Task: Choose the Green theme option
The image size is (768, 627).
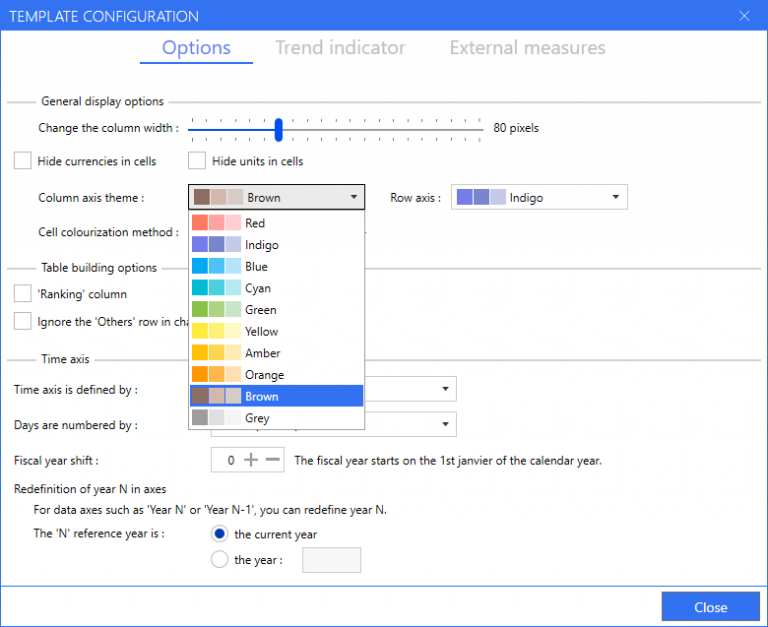Action: tap(277, 310)
